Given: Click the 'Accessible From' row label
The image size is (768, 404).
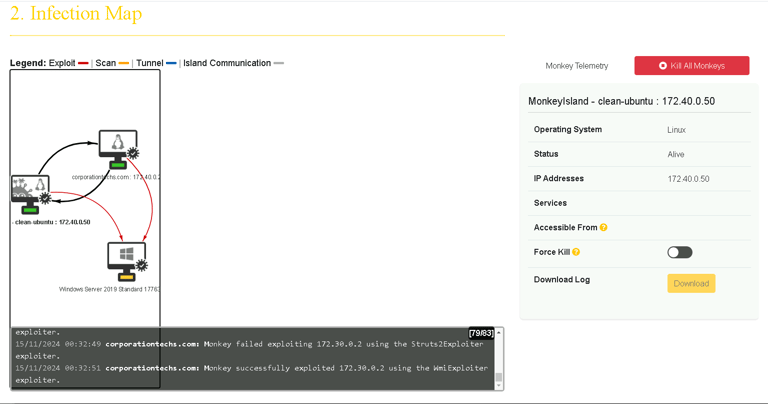Looking at the screenshot, I should [565, 227].
